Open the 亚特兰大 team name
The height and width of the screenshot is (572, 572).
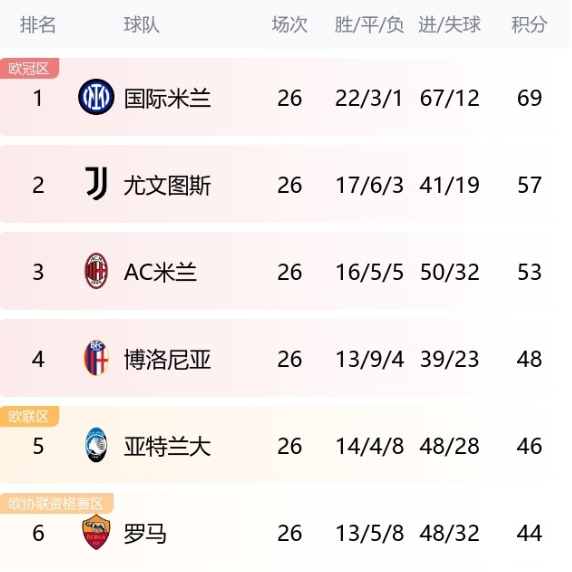[167, 446]
